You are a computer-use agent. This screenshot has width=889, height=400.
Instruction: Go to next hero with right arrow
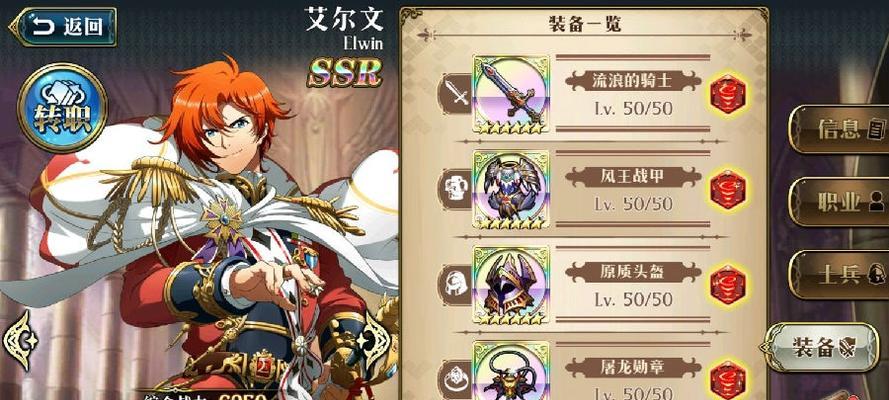(375, 341)
